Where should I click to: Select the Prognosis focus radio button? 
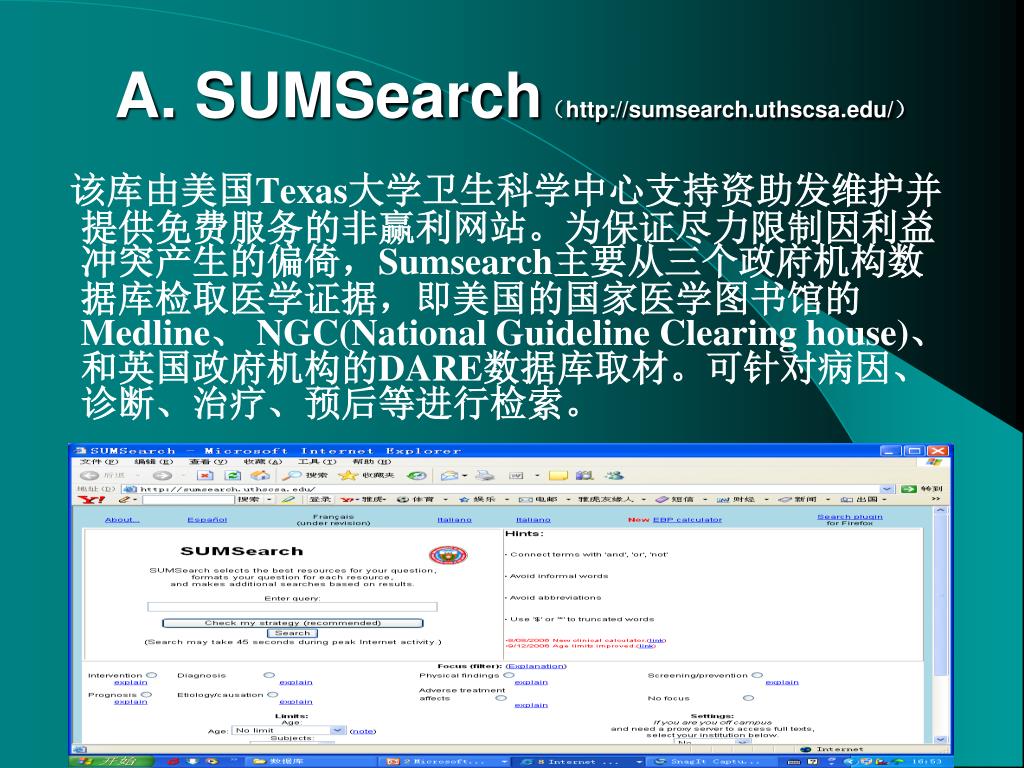(x=146, y=695)
